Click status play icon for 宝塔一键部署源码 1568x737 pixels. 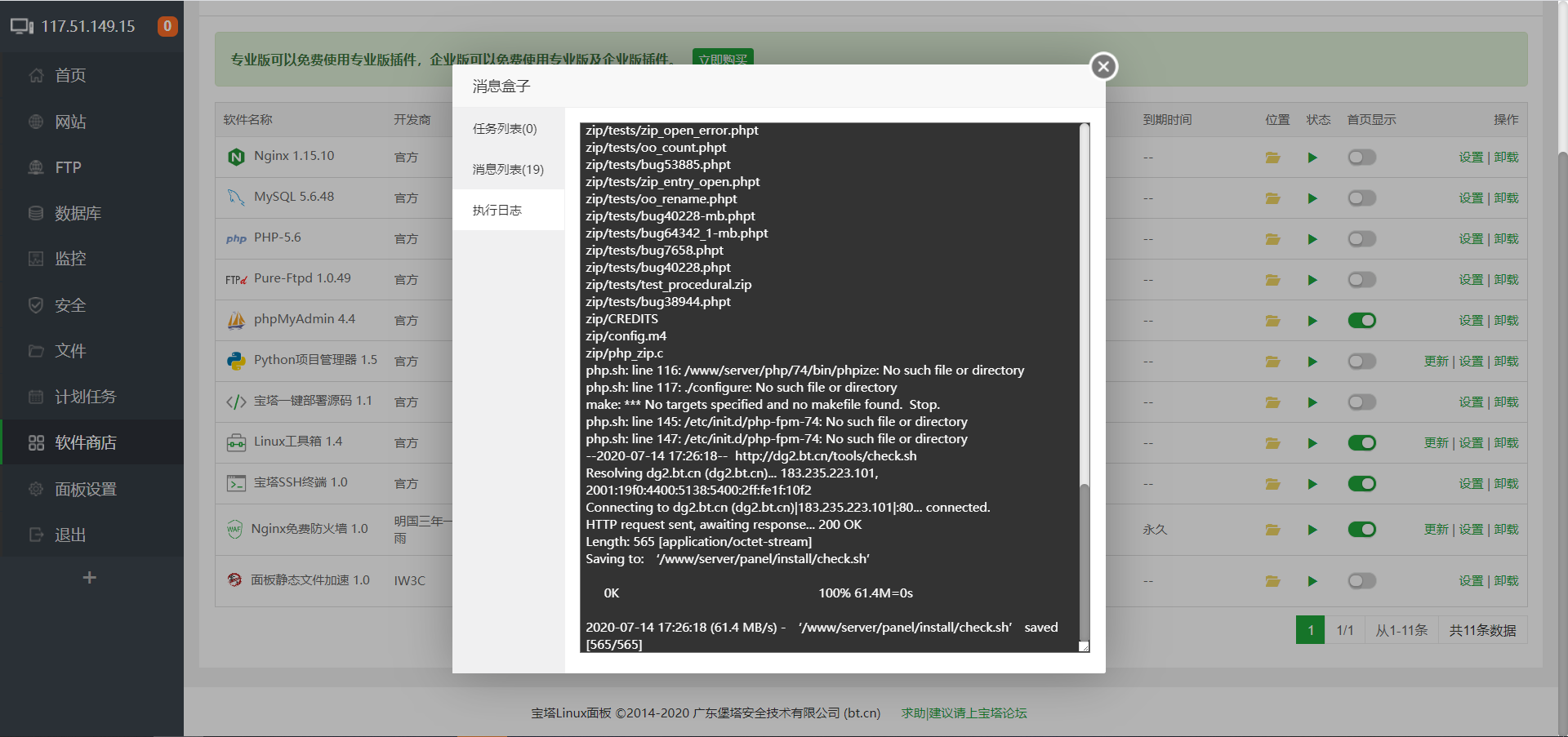click(x=1312, y=402)
